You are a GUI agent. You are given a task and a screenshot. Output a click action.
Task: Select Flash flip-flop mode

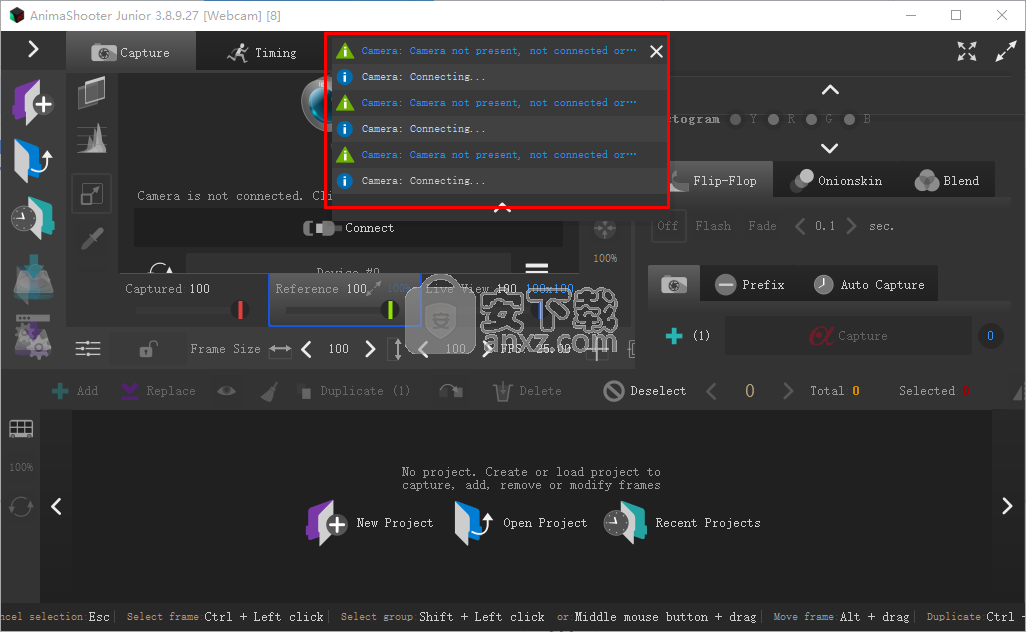(x=713, y=226)
